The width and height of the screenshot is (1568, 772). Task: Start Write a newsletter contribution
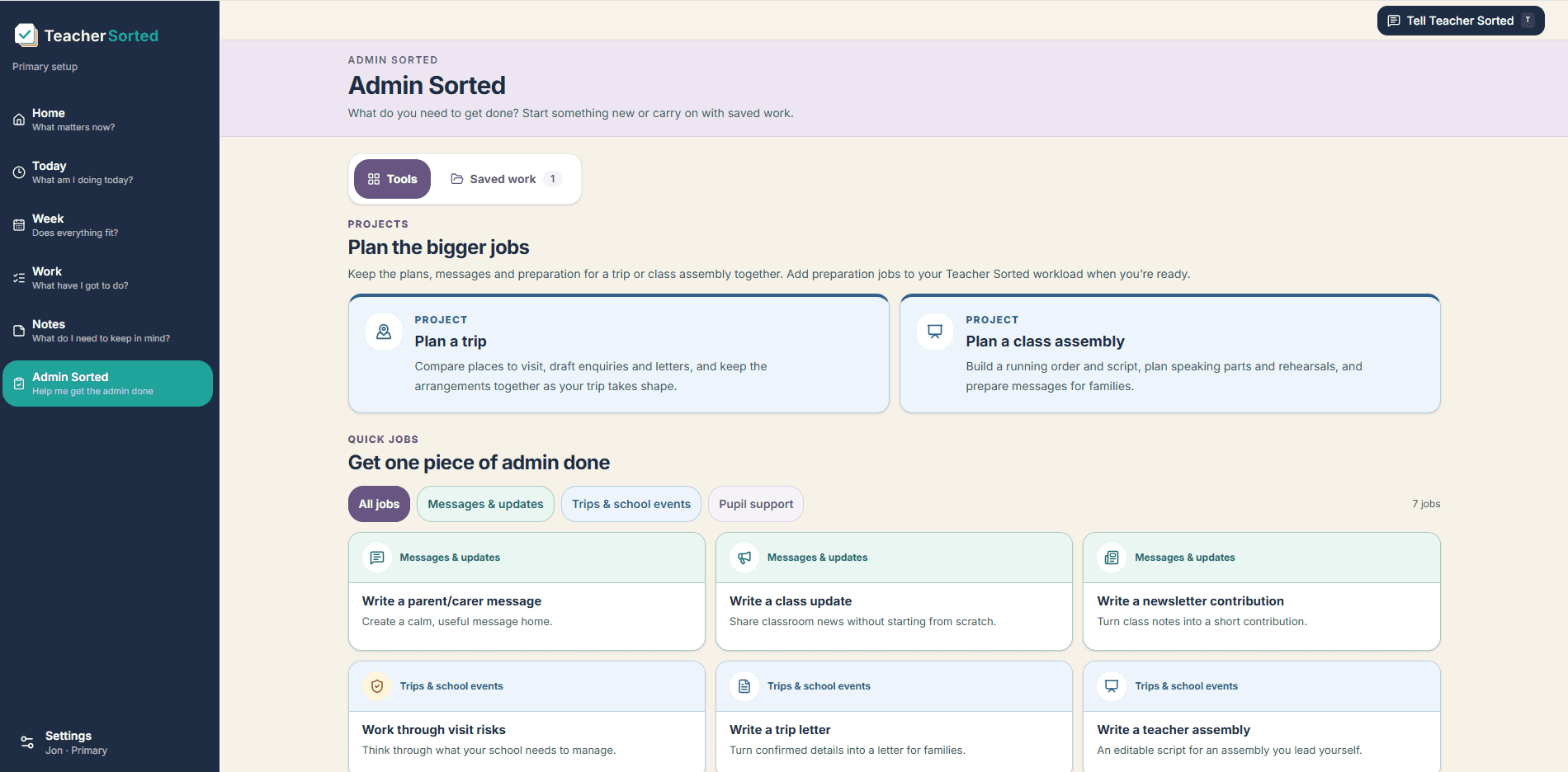tap(1262, 591)
